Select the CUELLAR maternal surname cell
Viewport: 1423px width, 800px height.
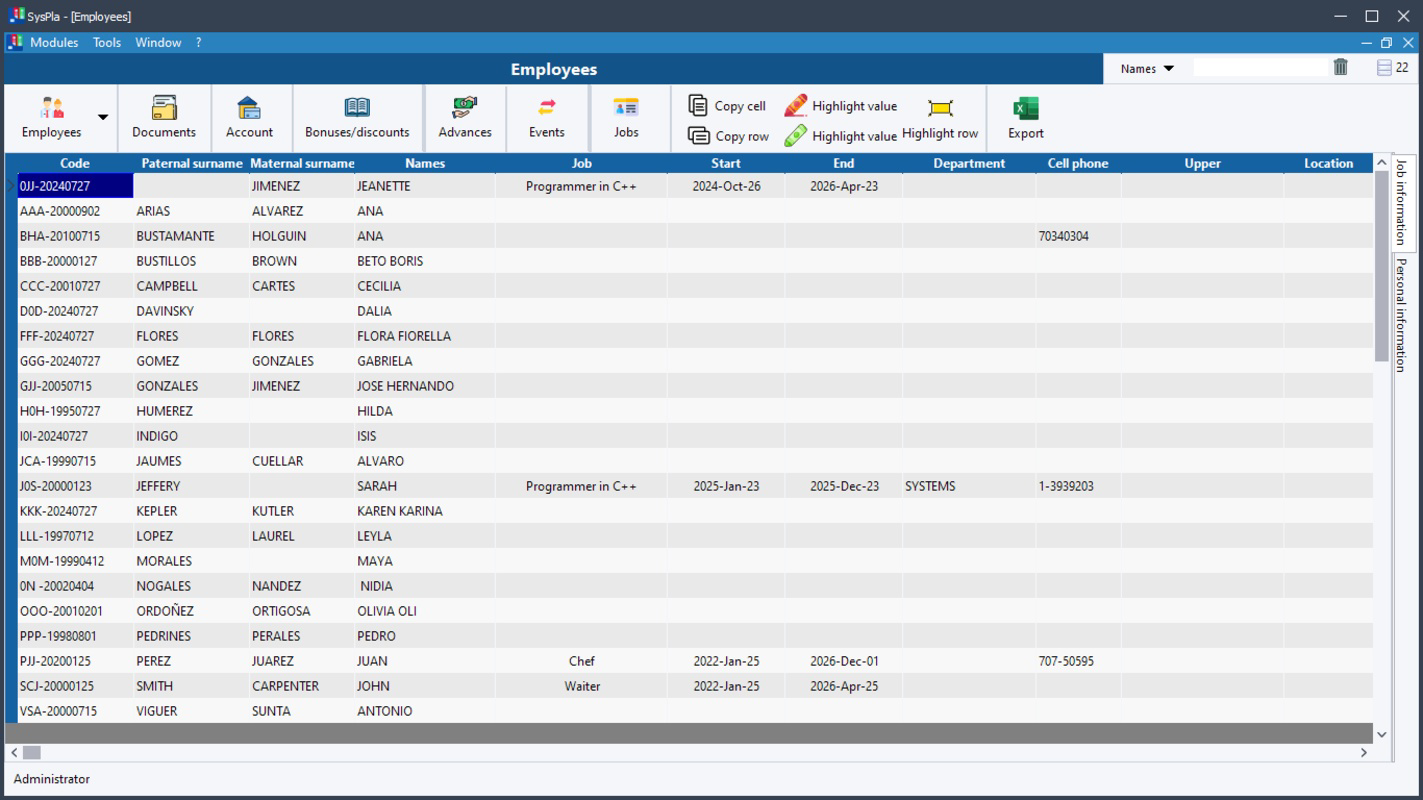(302, 461)
